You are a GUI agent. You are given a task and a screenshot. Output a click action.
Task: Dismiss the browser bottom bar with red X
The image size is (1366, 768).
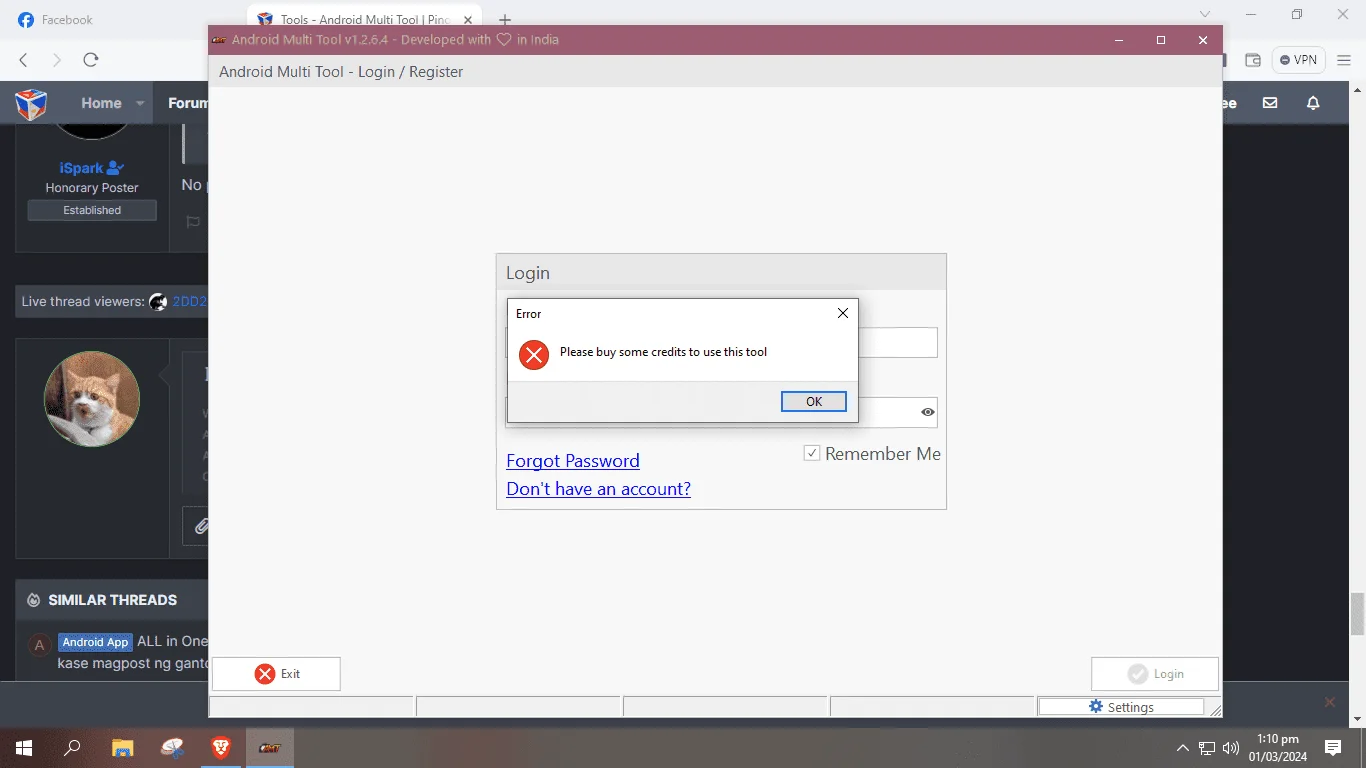coord(1329,702)
